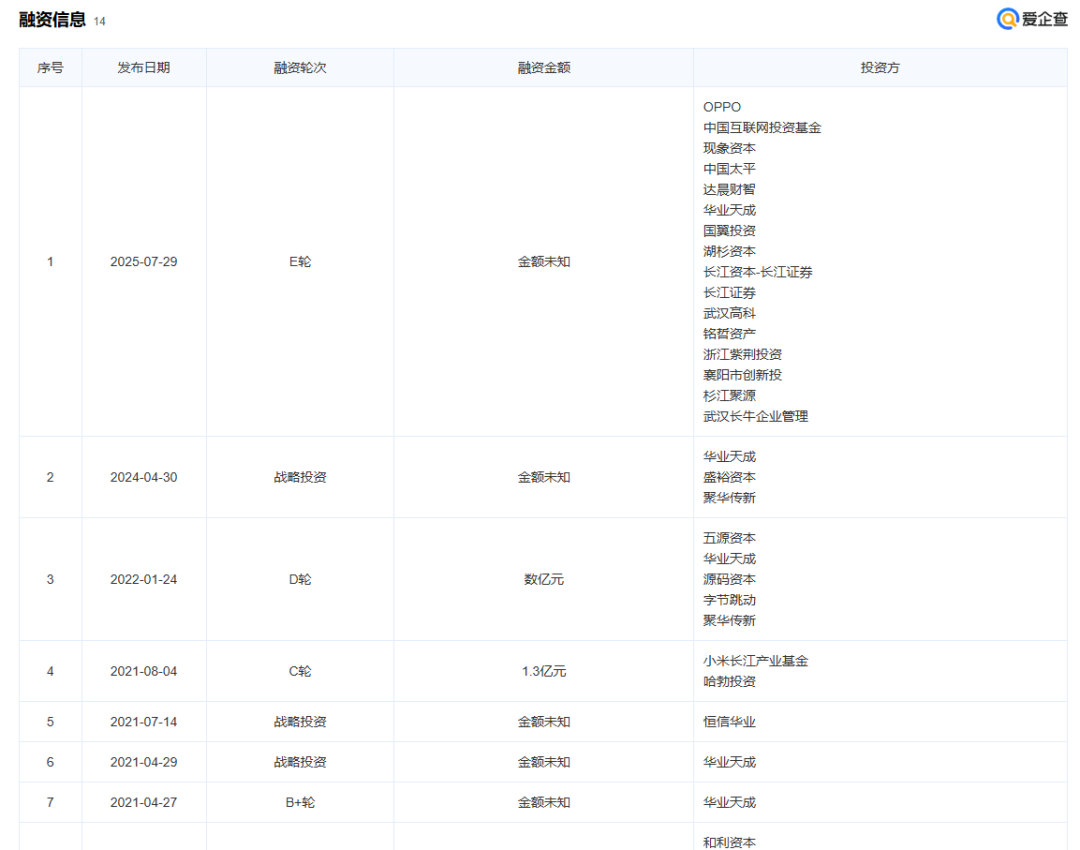Open investor 武汉高科

click(729, 313)
